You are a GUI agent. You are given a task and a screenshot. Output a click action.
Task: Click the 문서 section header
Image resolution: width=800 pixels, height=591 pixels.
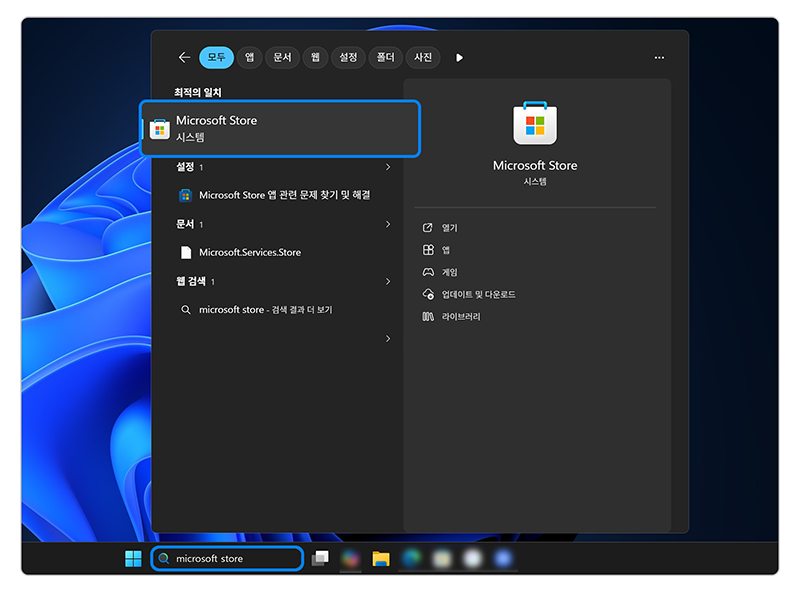point(185,224)
